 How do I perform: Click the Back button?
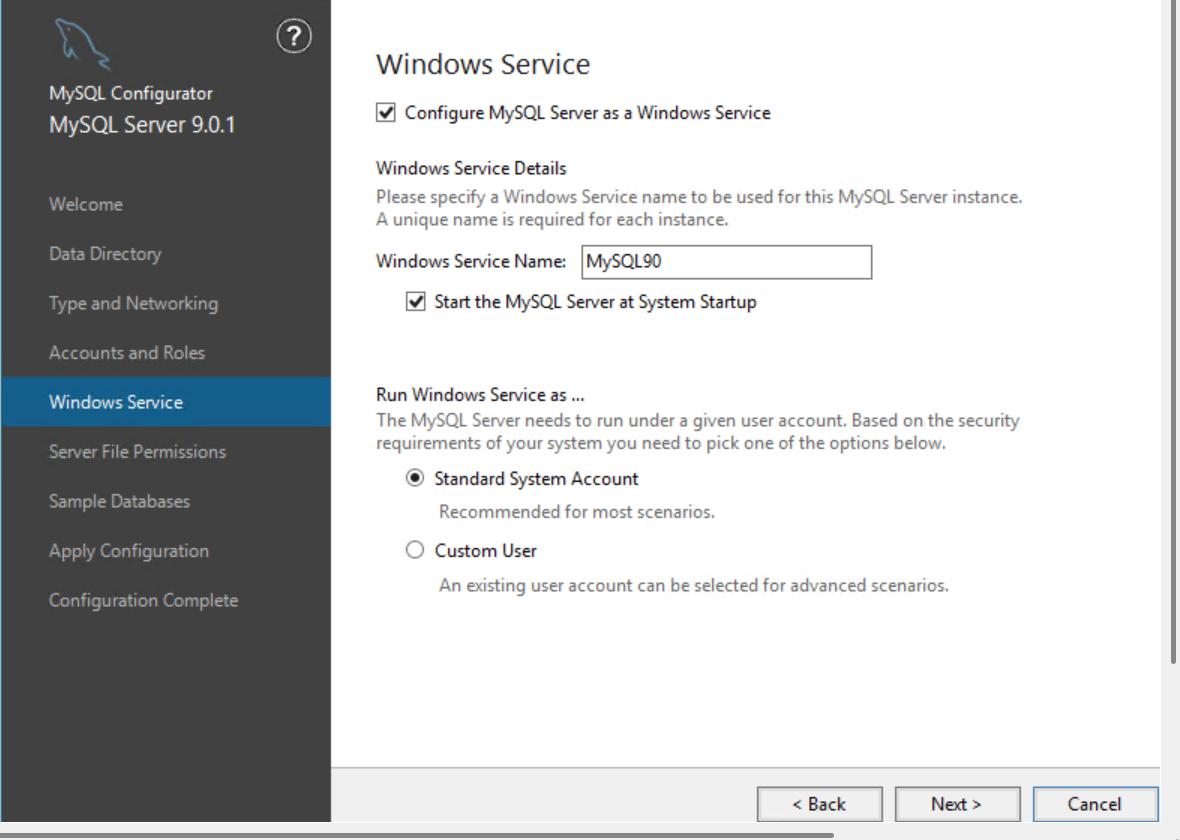point(820,804)
